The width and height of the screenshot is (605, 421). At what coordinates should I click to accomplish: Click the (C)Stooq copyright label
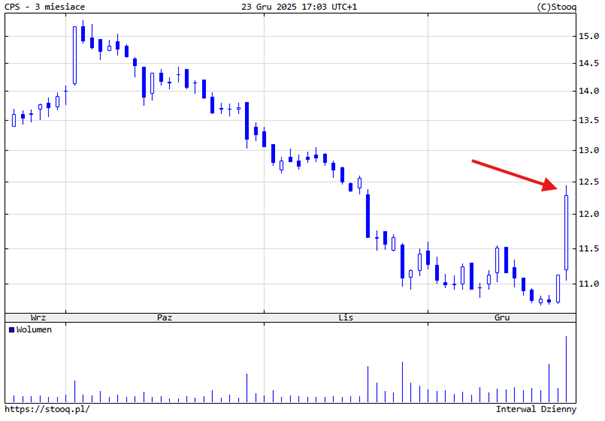click(572, 7)
